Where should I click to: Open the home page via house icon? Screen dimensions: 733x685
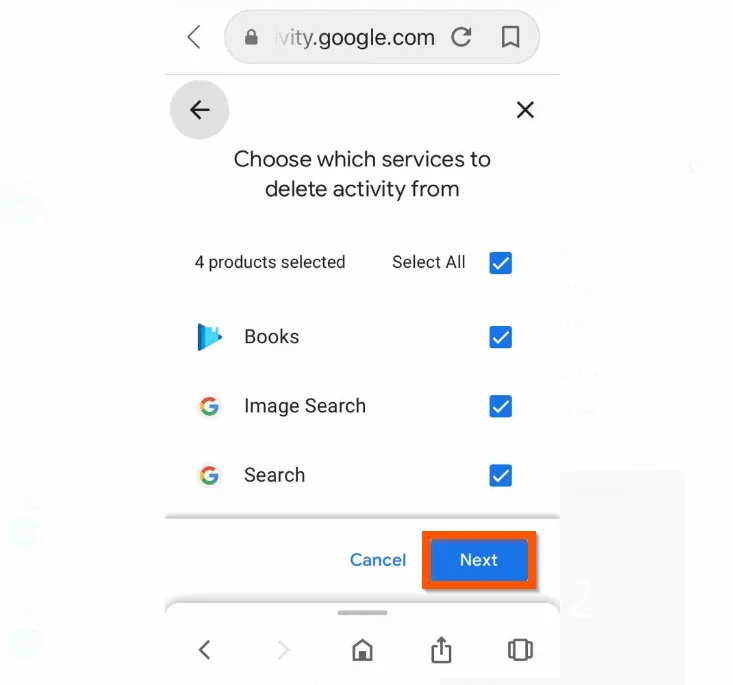tap(362, 650)
